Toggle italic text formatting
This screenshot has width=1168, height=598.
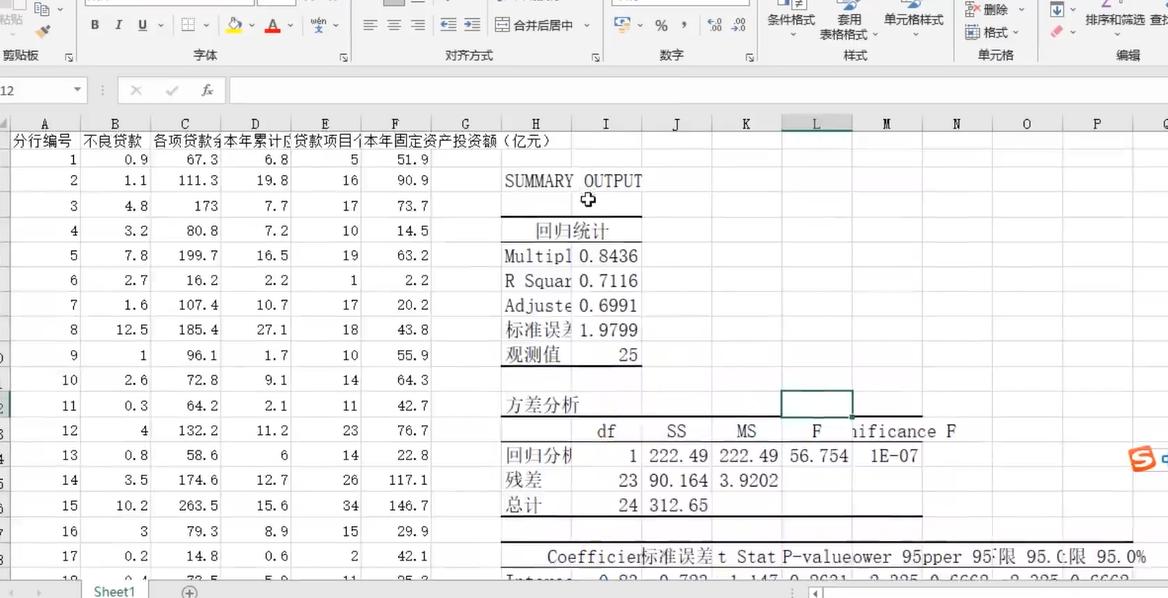click(119, 25)
